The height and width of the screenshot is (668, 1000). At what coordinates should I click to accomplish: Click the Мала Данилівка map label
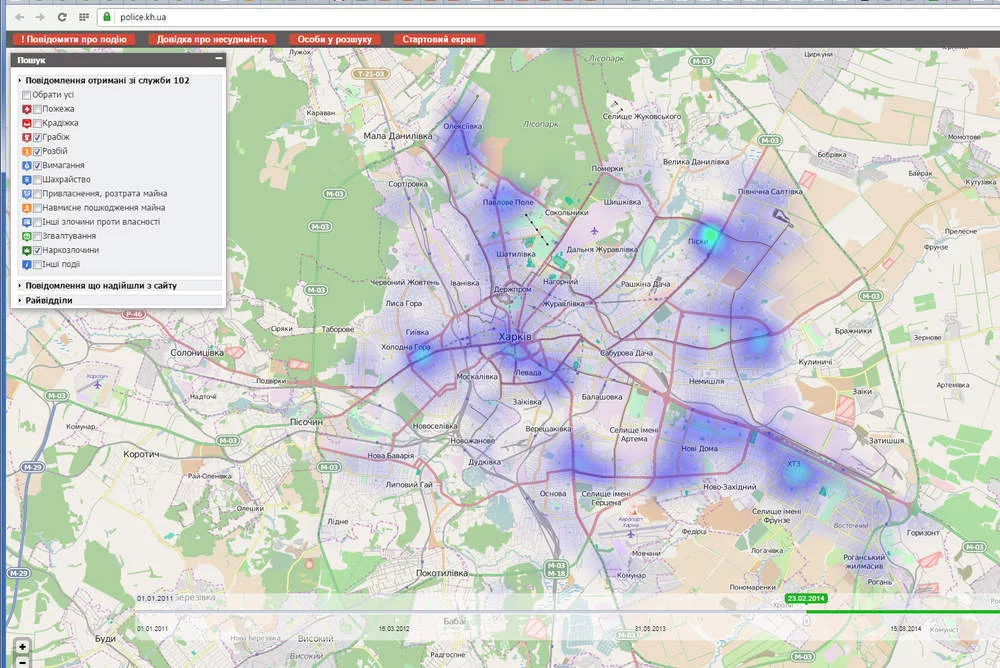(x=397, y=136)
